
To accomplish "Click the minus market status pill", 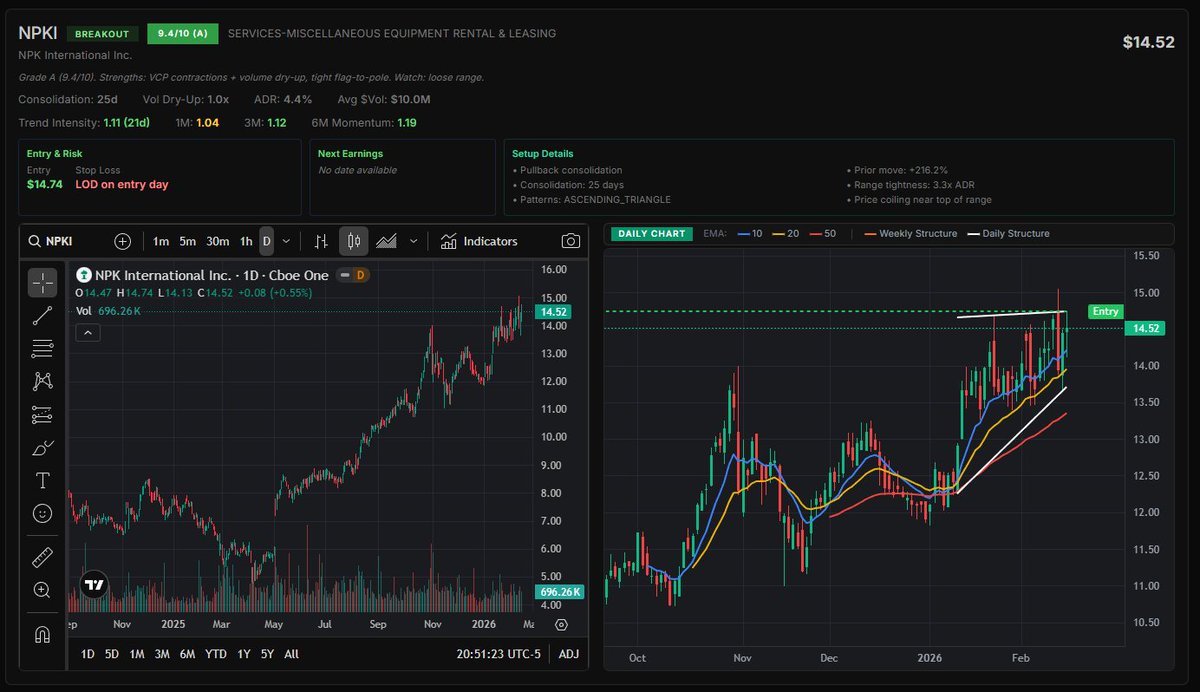I will pos(345,275).
